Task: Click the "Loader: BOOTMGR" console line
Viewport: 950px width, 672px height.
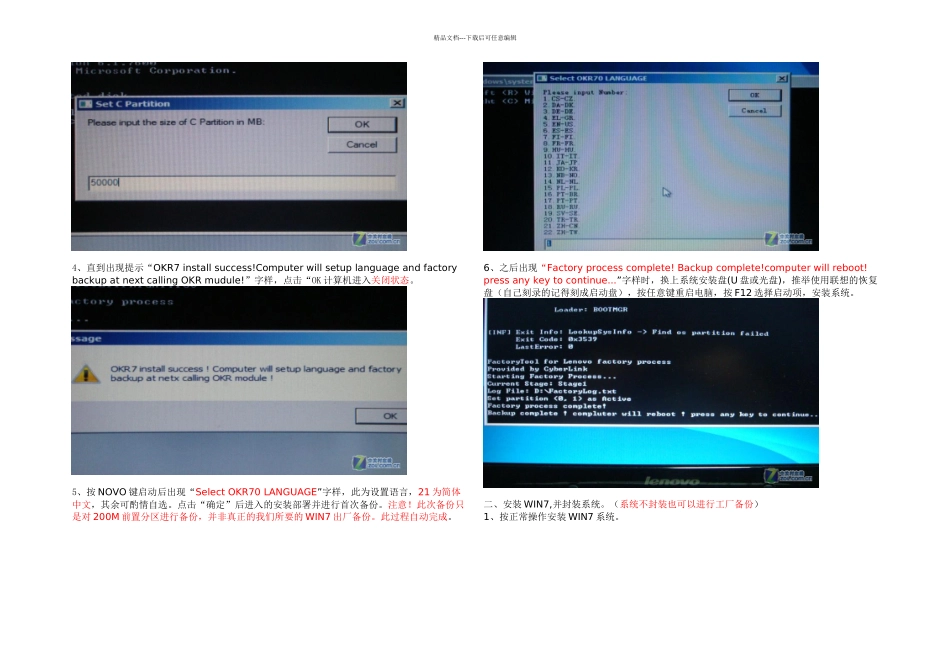Action: 591,309
